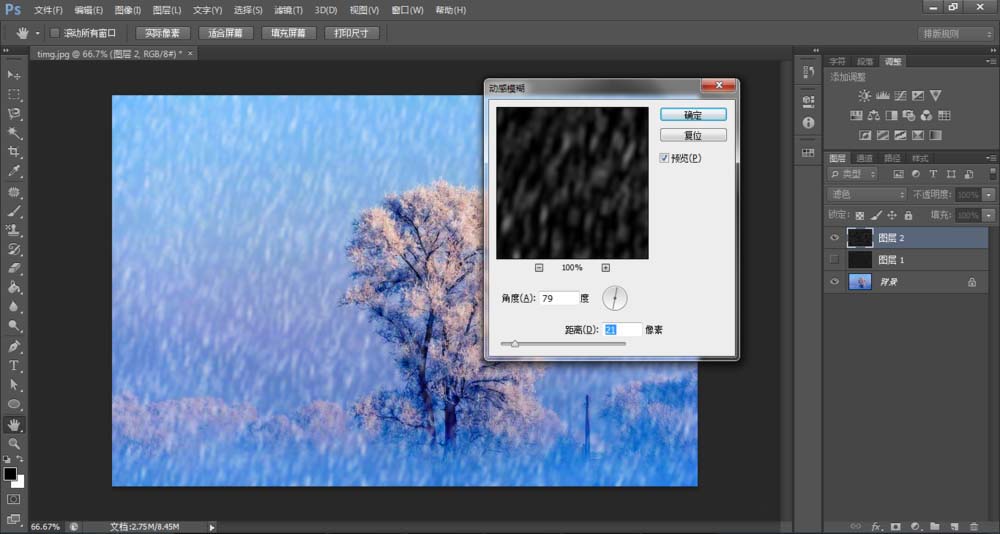Screen dimensions: 1000x534
Task: Select the Horizontal Type tool
Action: 14,366
